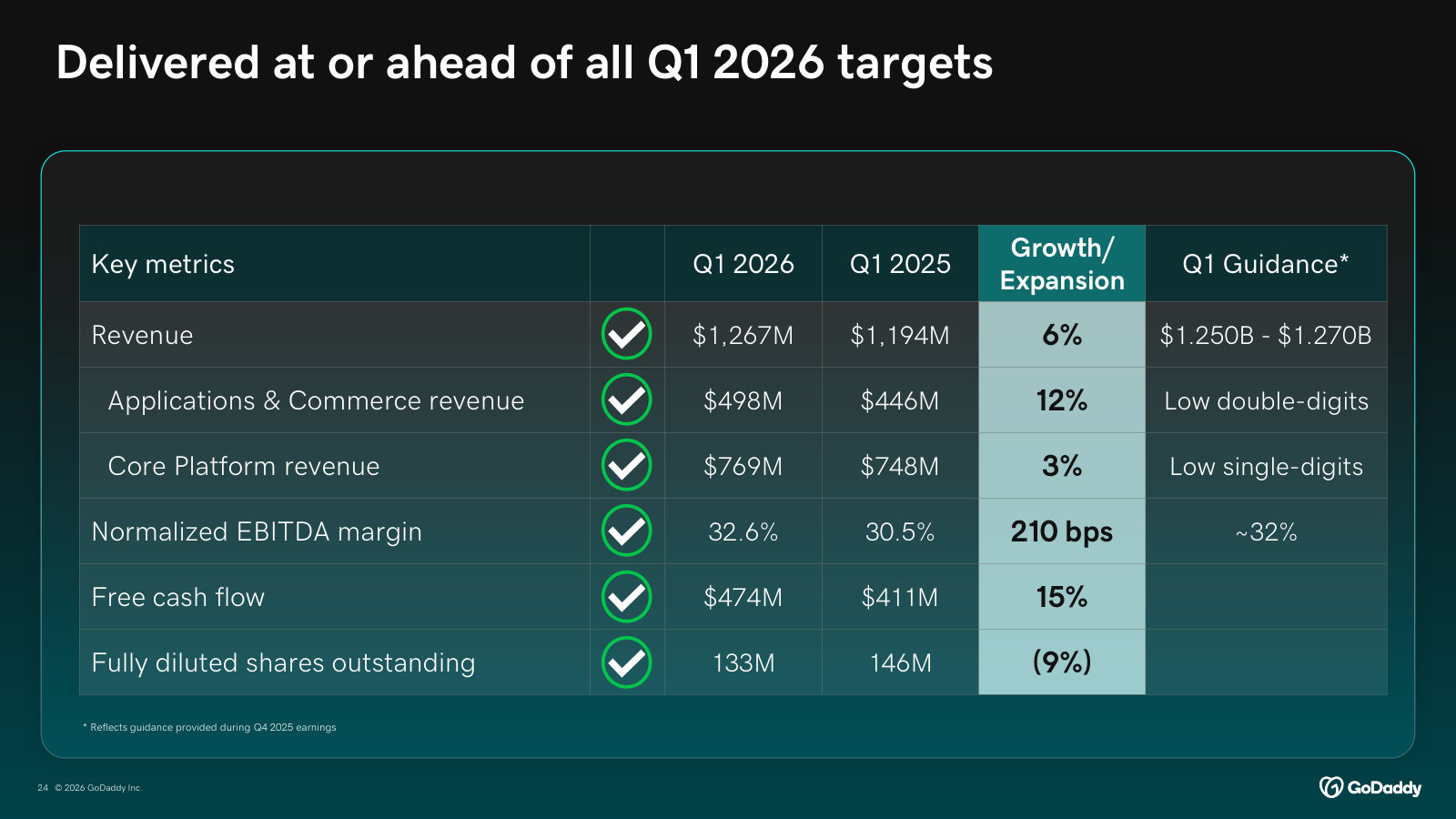Viewport: 1456px width, 819px height.
Task: Click the '210 bps' expansion cell
Action: (1062, 531)
